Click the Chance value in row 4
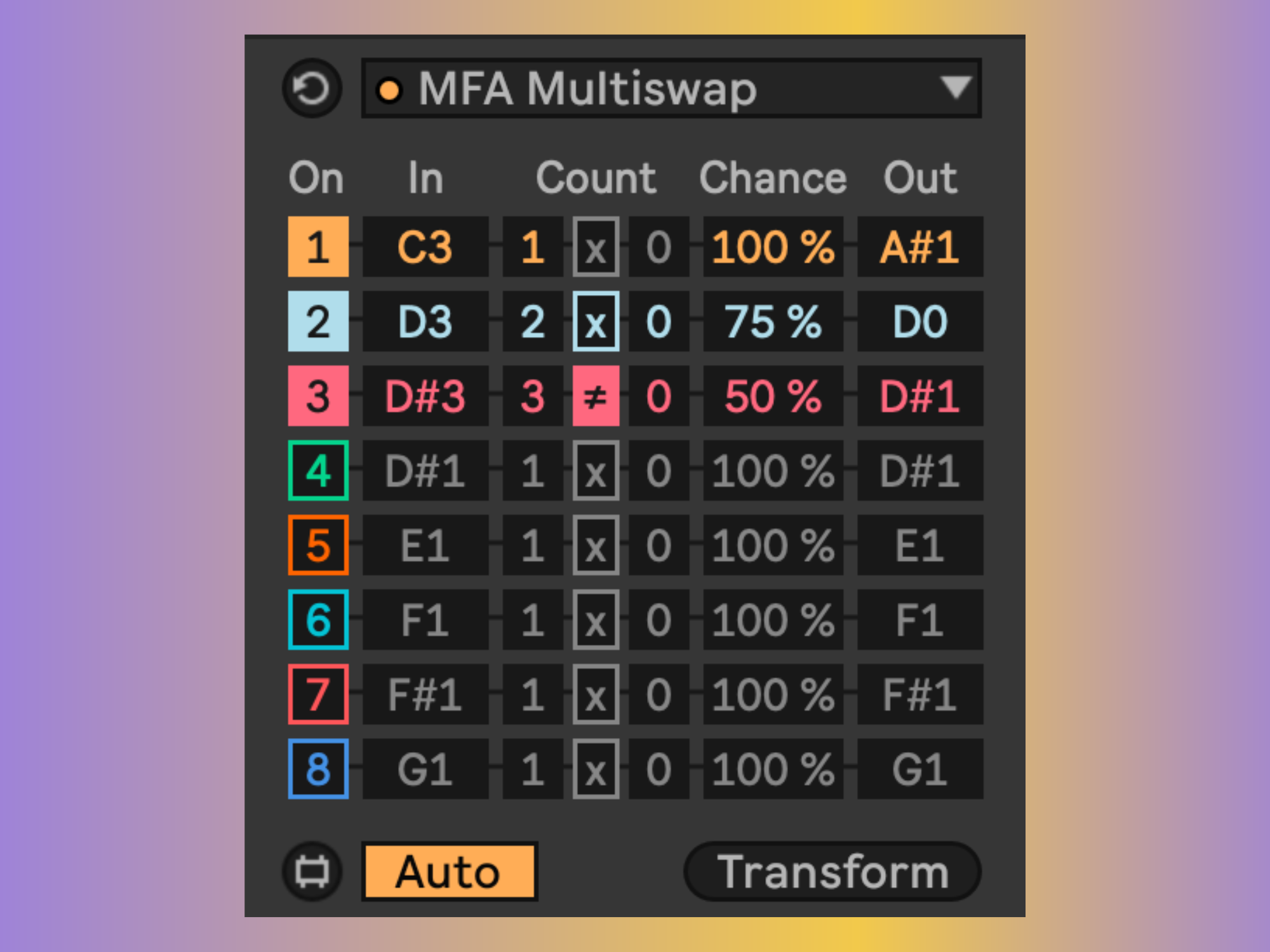This screenshot has height=952, width=1270. (773, 470)
